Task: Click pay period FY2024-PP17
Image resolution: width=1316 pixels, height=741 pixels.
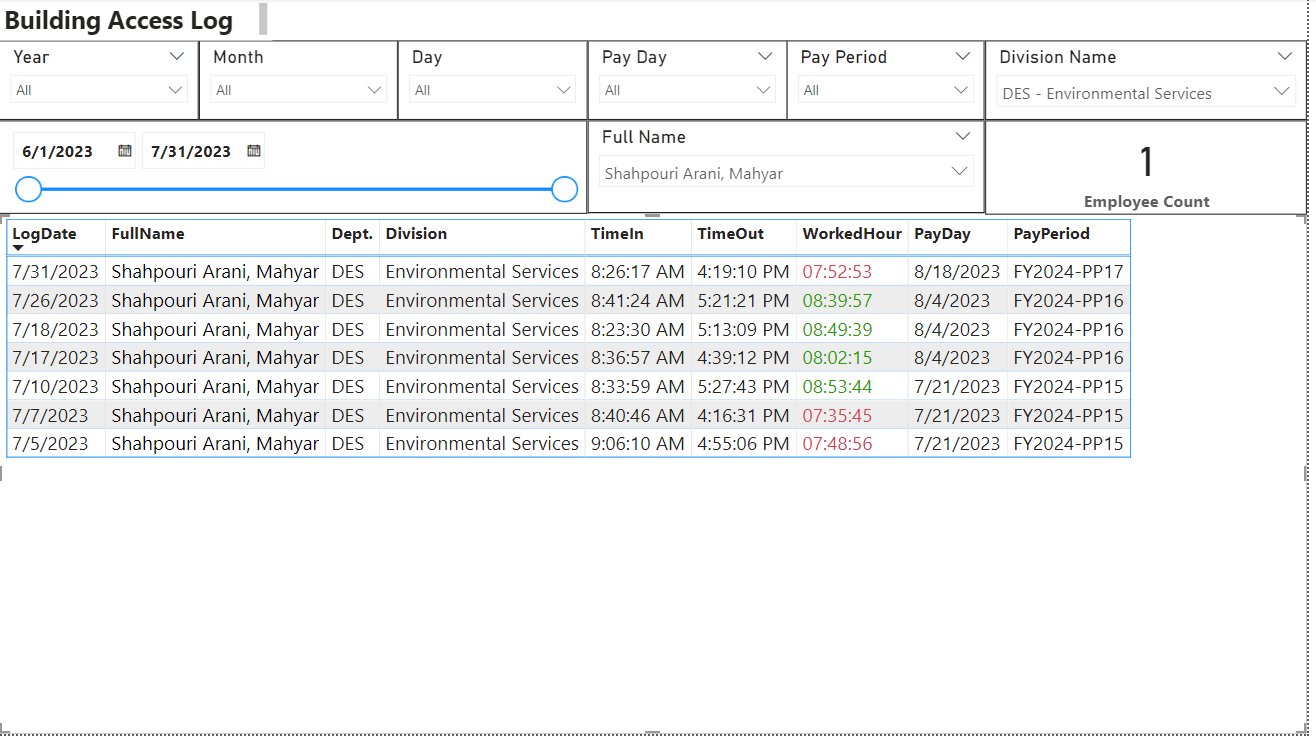Action: point(1068,271)
